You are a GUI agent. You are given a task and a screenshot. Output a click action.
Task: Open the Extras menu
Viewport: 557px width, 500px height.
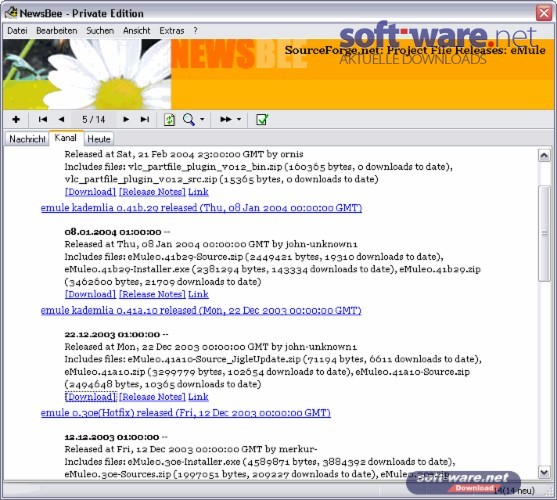(172, 31)
